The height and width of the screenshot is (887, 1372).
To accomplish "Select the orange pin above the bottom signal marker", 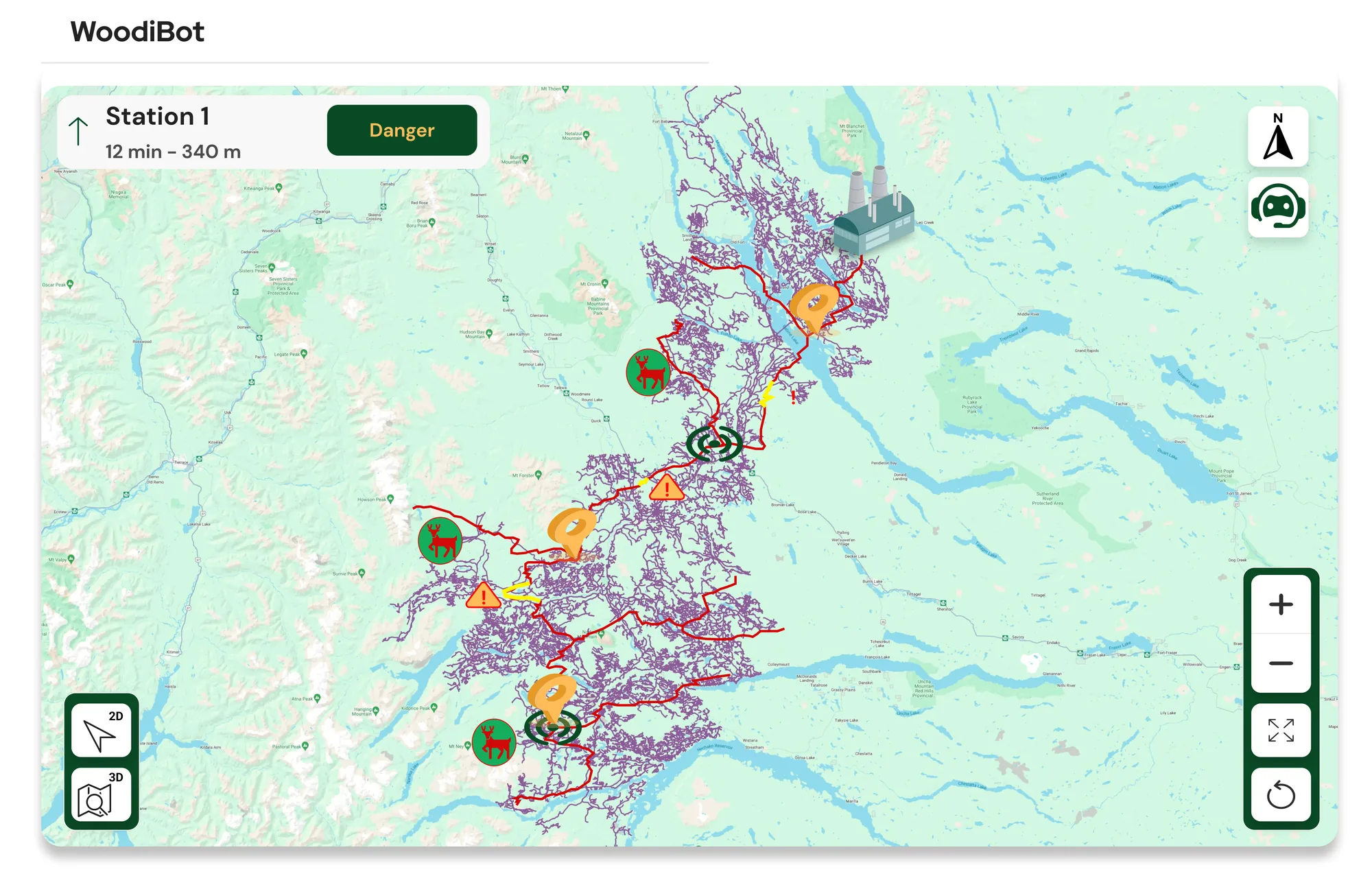I will tap(552, 698).
